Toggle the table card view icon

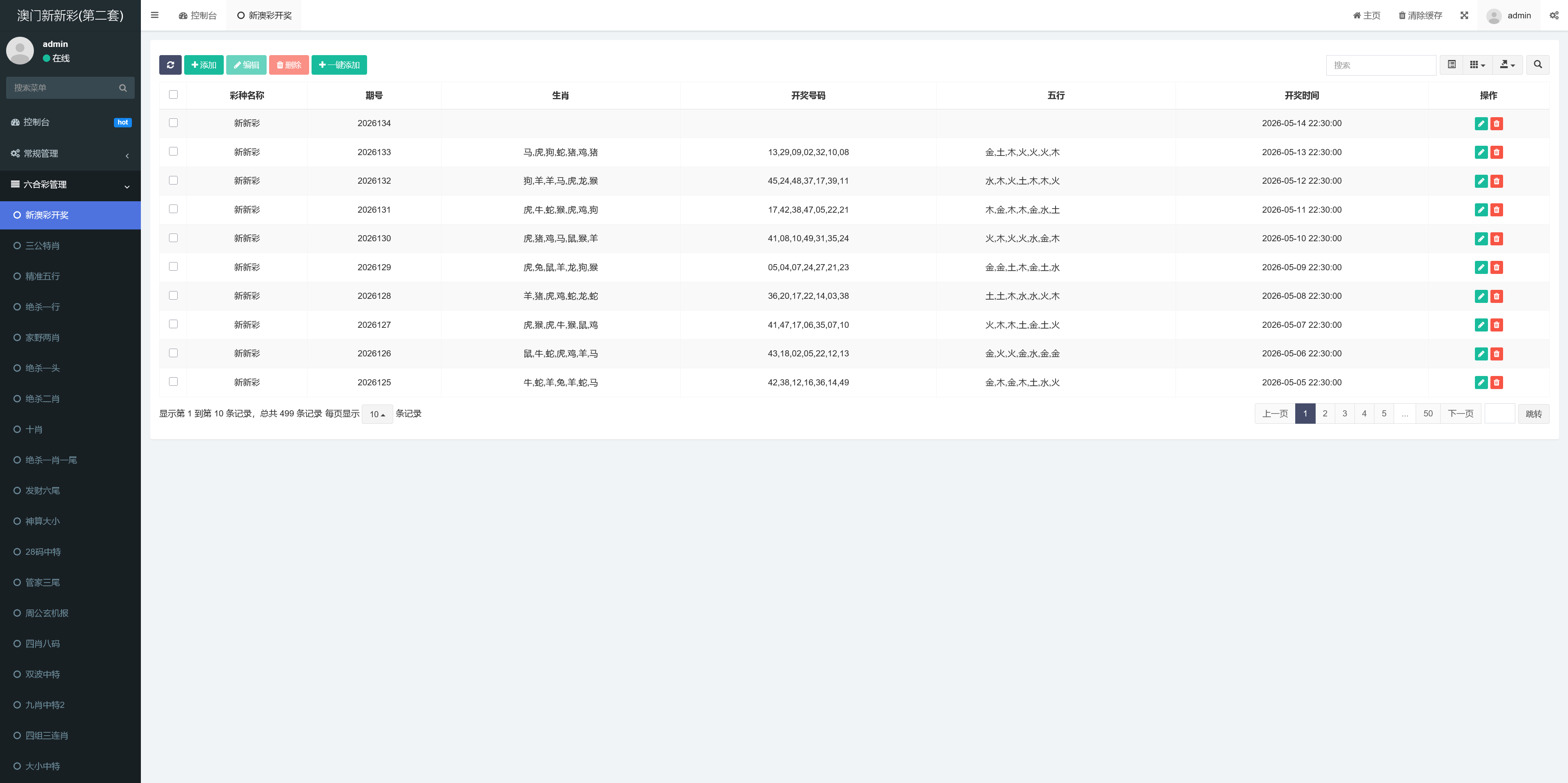coord(1452,65)
